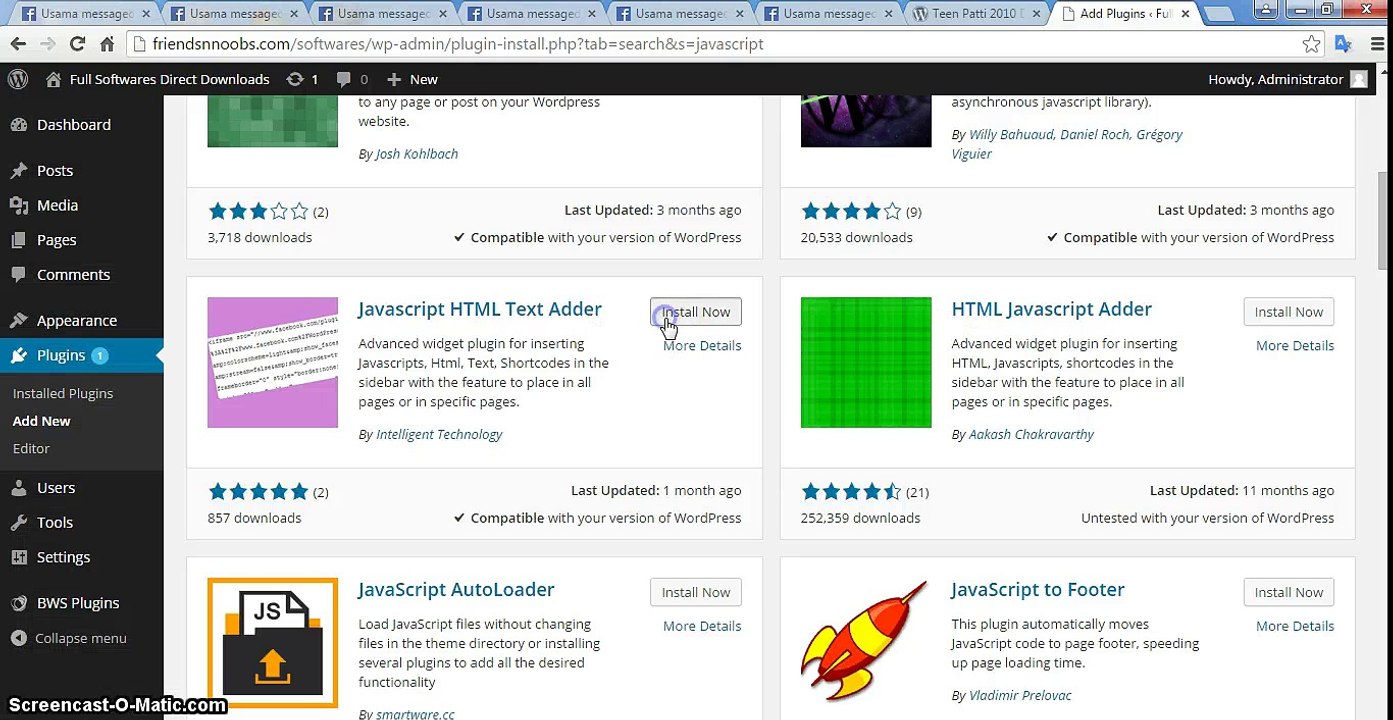Click the translate icon in address bar
Screen dimensions: 1393x720
click(x=1343, y=44)
